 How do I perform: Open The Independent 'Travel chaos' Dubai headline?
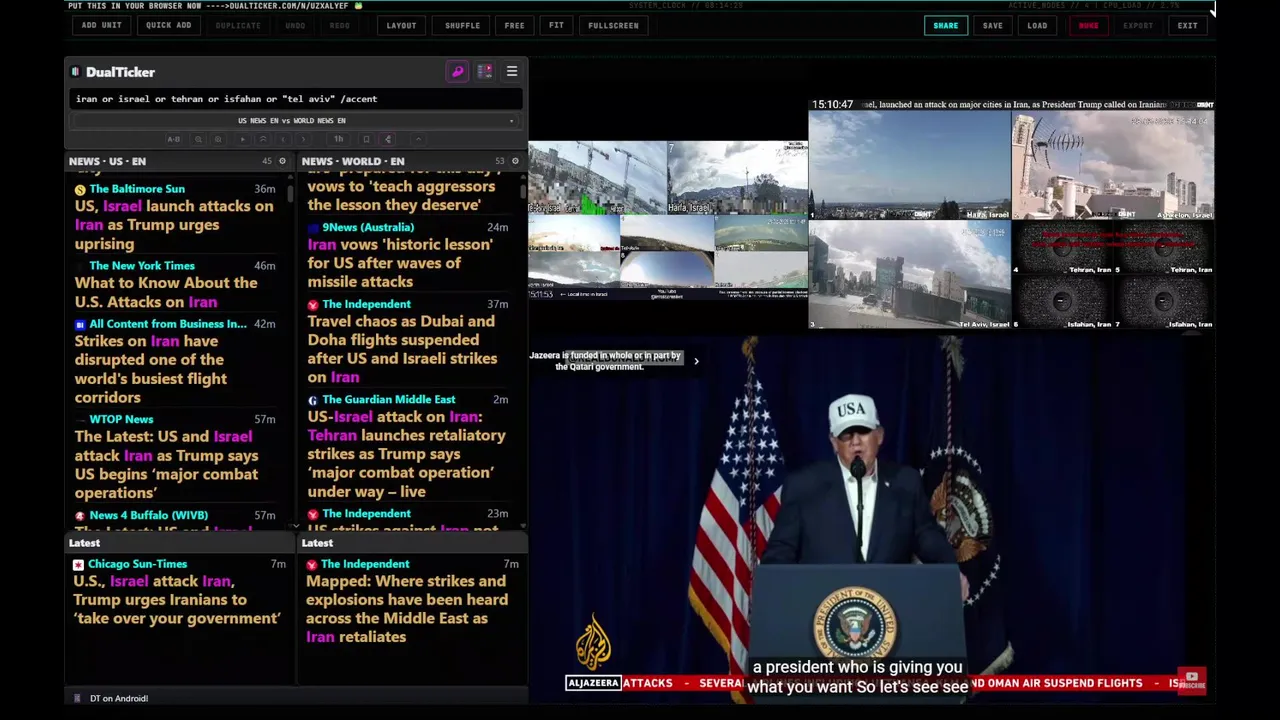(402, 349)
